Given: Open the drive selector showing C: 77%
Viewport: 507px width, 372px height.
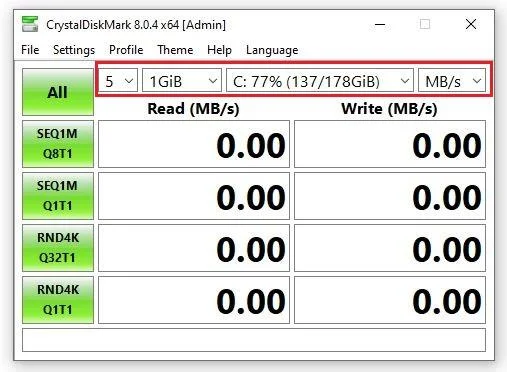Looking at the screenshot, I should (320, 80).
